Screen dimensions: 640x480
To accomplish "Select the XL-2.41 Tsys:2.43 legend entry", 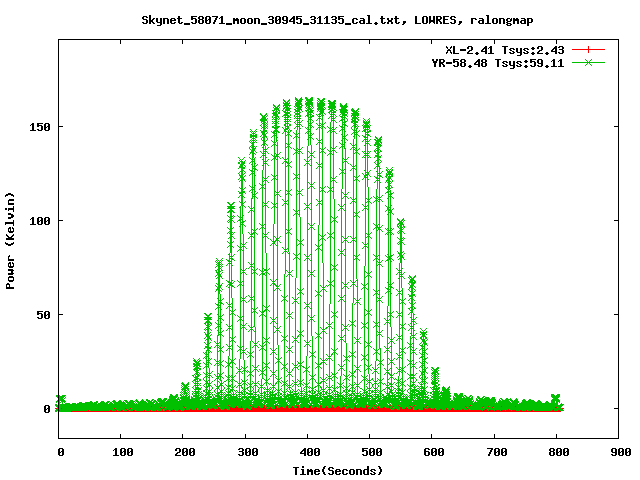I will [x=505, y=49].
